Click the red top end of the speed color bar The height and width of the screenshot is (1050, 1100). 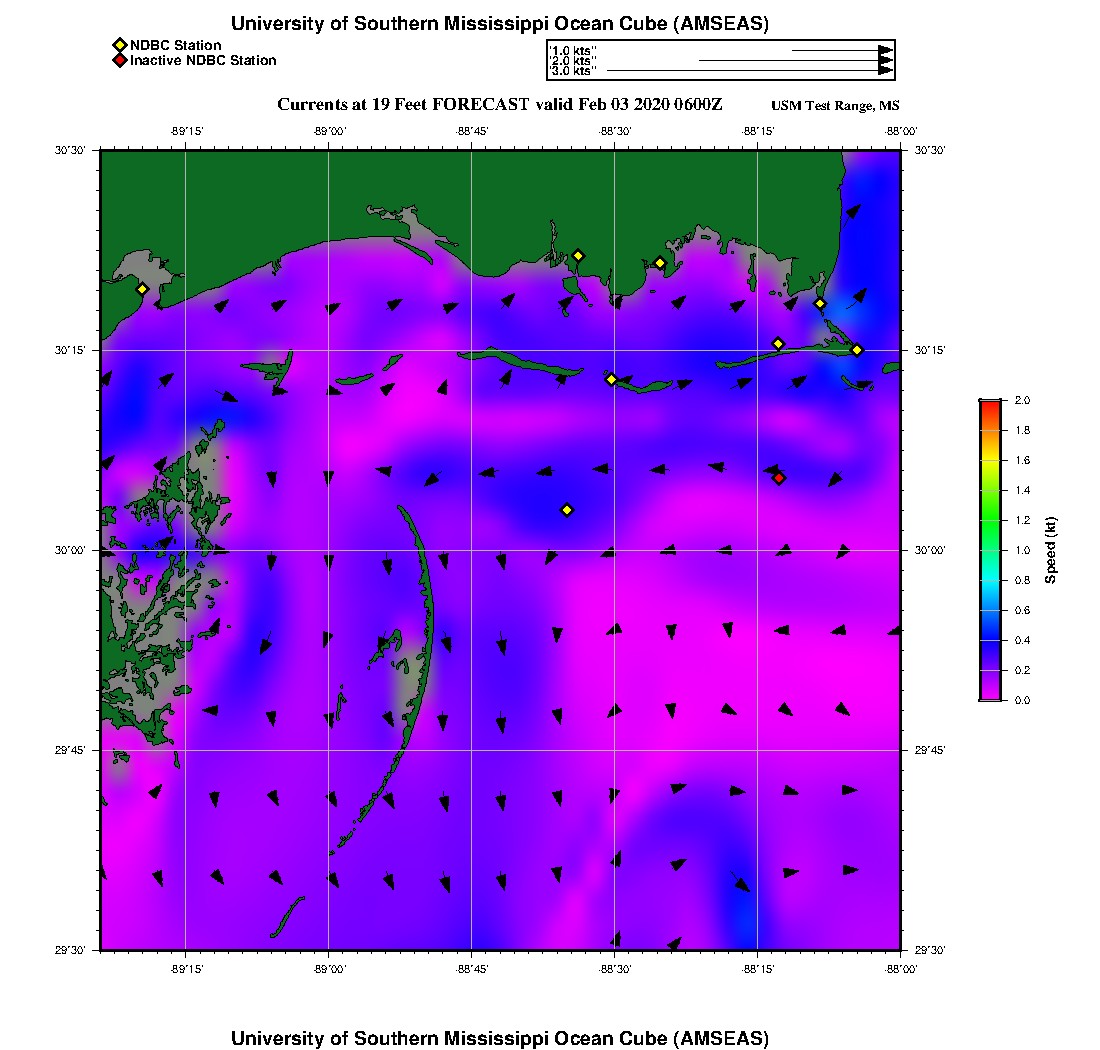point(989,403)
